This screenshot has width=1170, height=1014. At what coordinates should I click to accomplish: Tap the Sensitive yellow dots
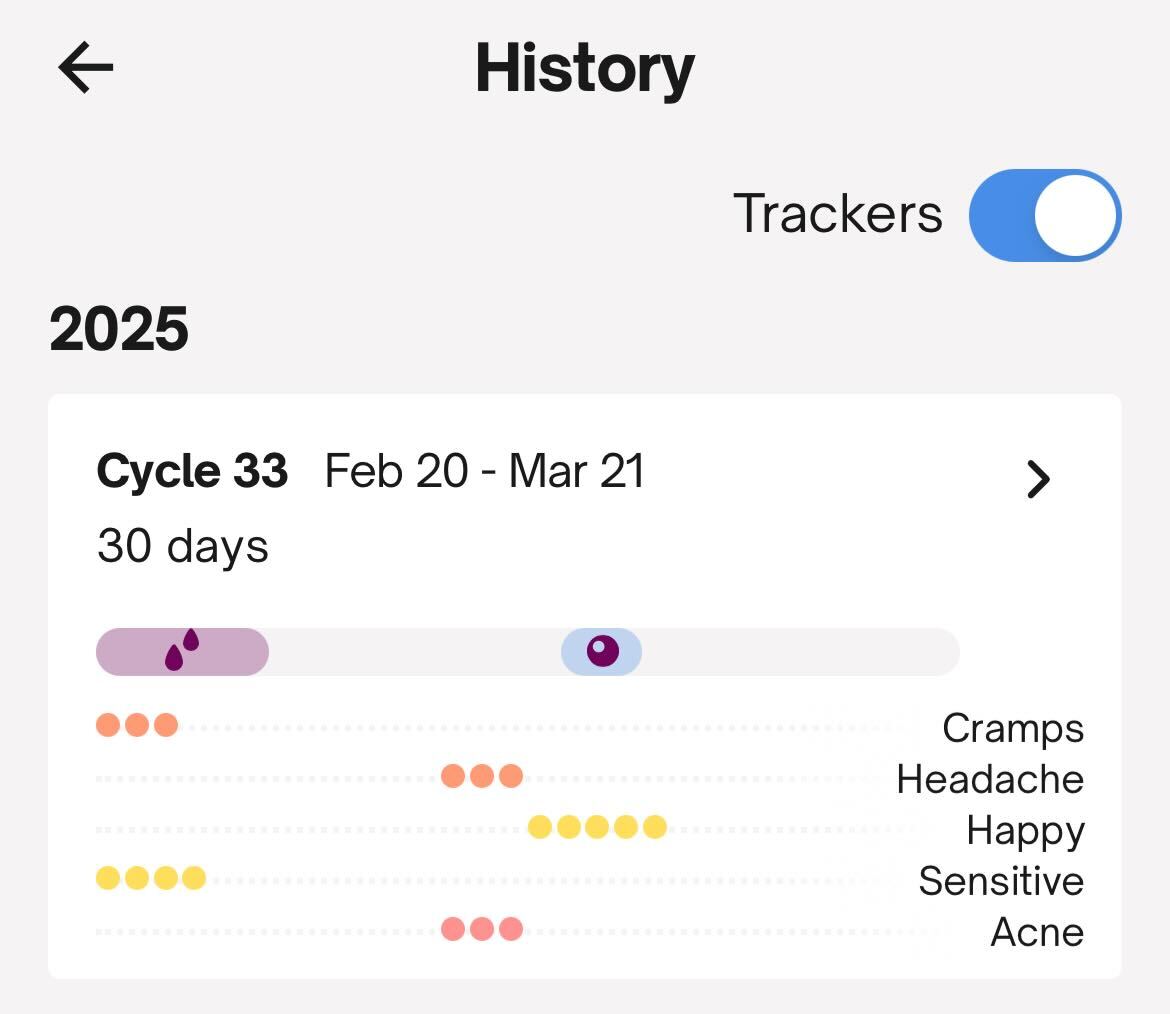(151, 878)
